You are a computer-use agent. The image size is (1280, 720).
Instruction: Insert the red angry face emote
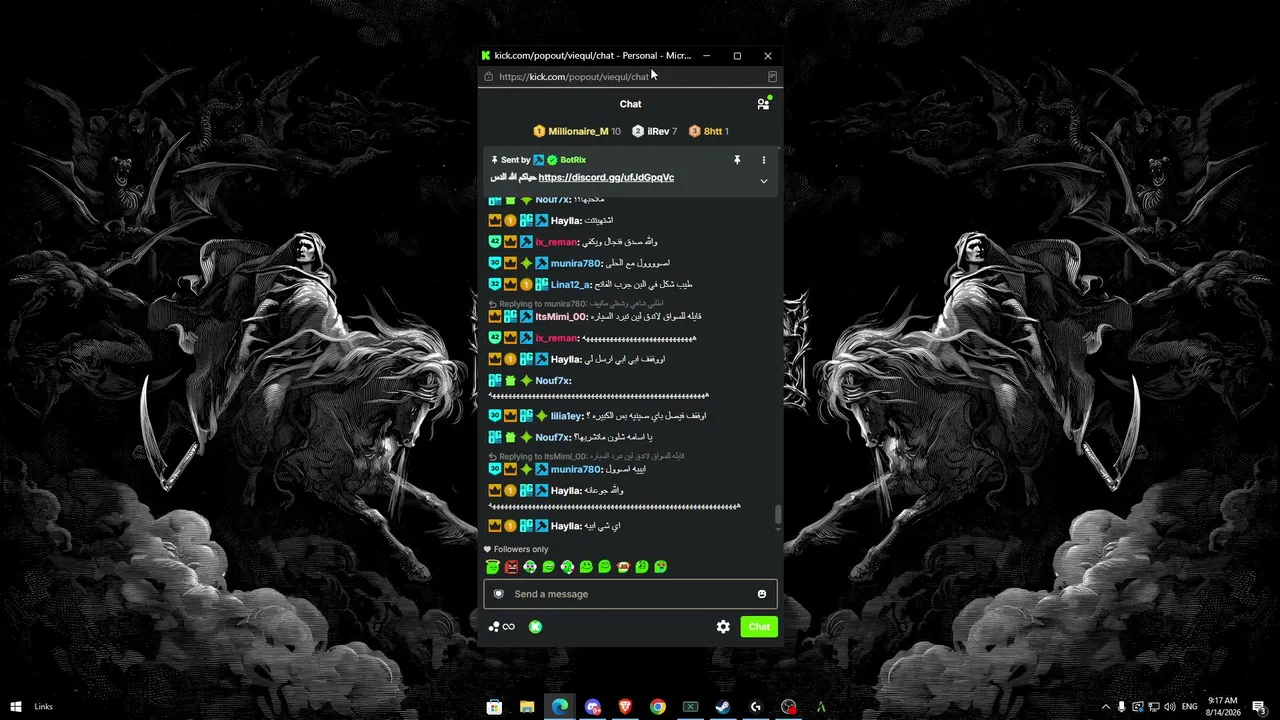(511, 567)
